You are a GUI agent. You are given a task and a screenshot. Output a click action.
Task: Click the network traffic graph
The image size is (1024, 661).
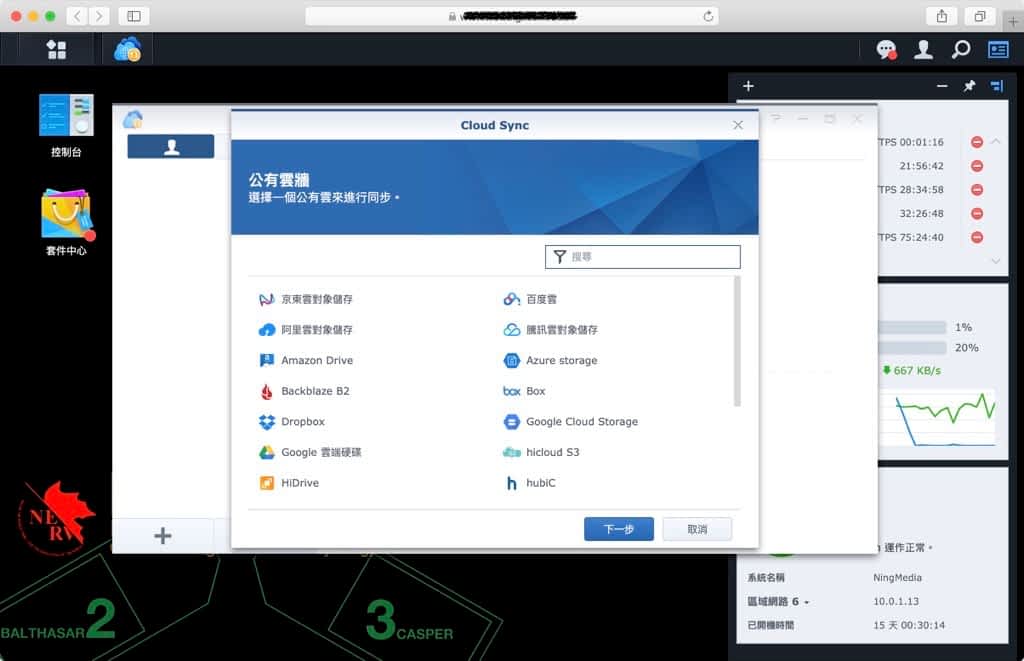click(x=938, y=418)
